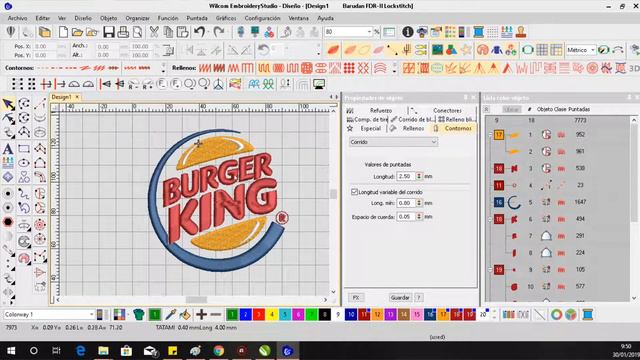Toggle 'Longitud variable del corrido' checkbox

354,192
